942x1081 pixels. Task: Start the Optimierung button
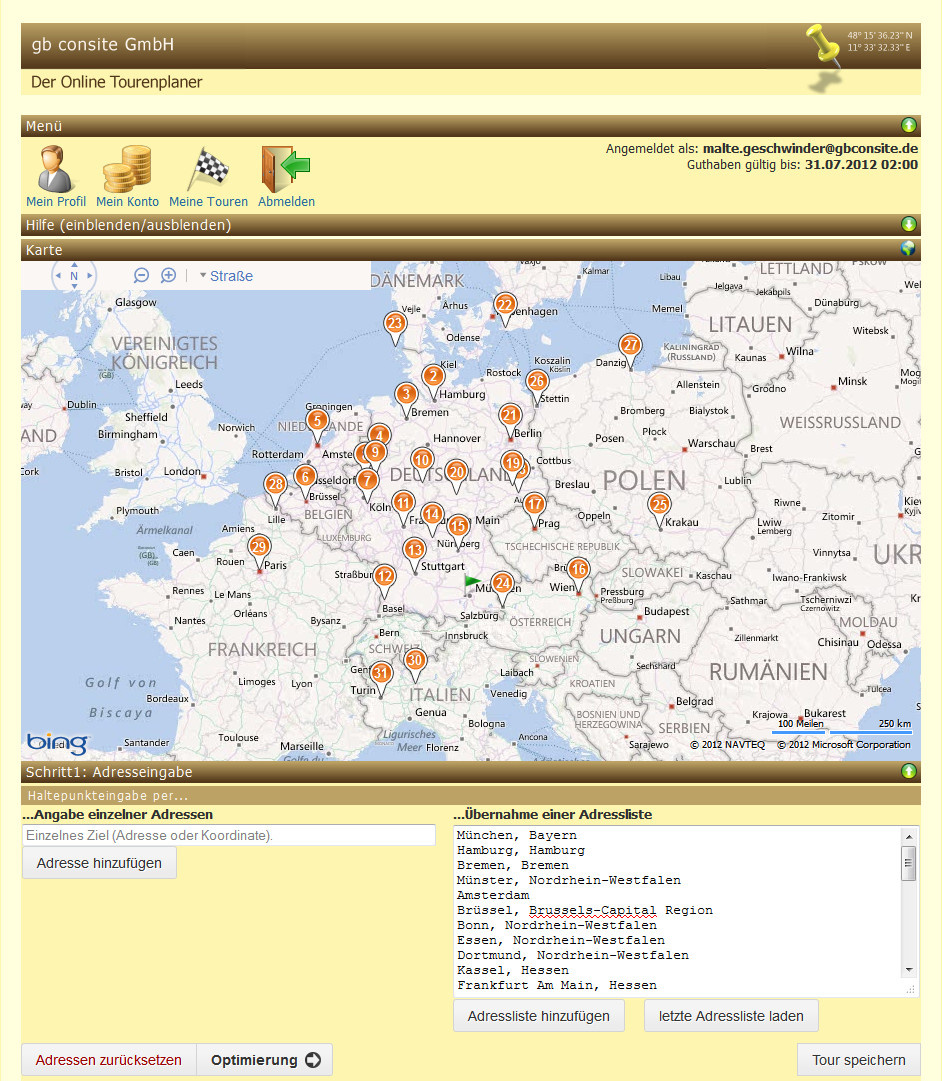[x=265, y=1060]
